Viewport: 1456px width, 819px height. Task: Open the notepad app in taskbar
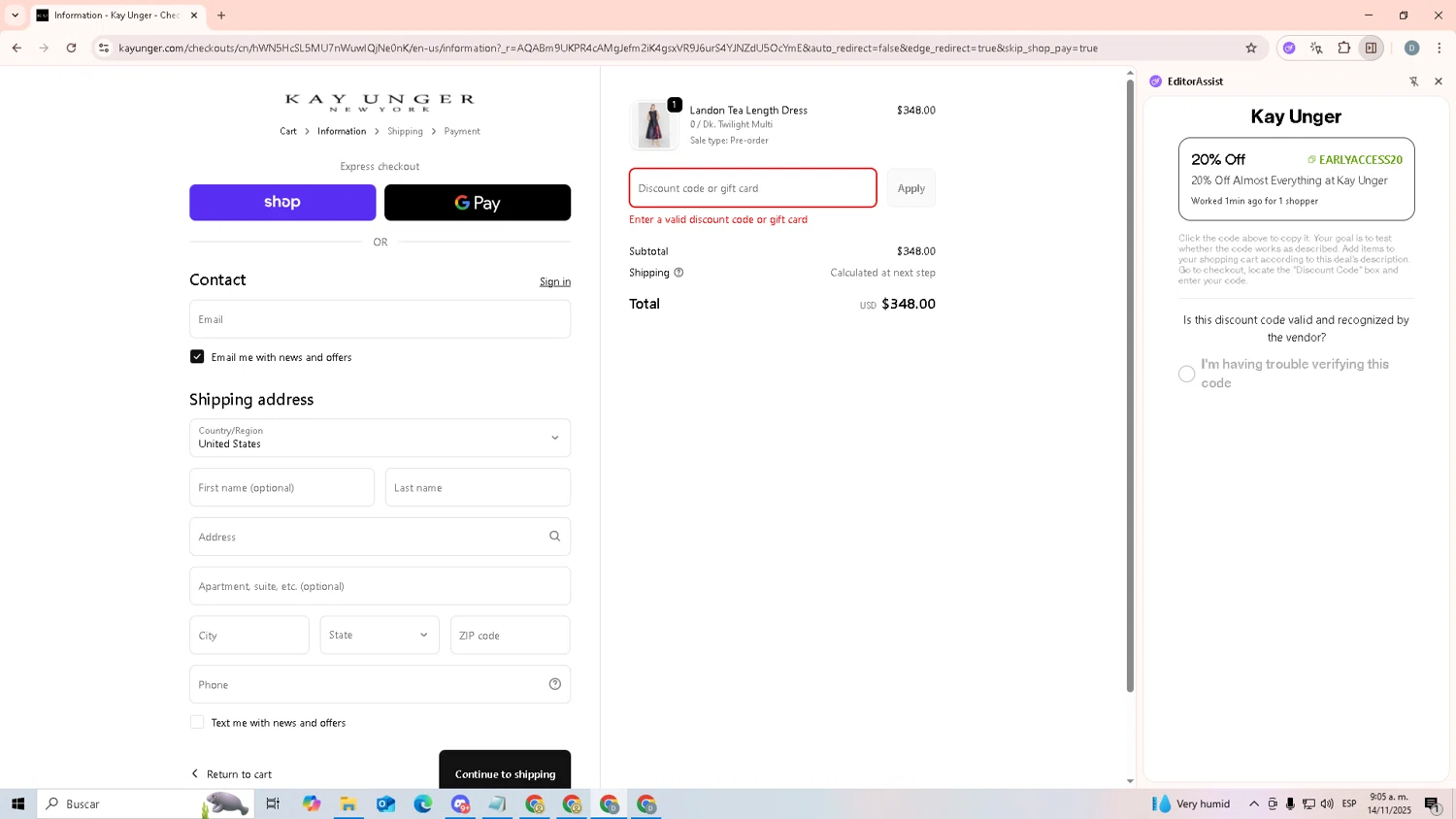497,803
